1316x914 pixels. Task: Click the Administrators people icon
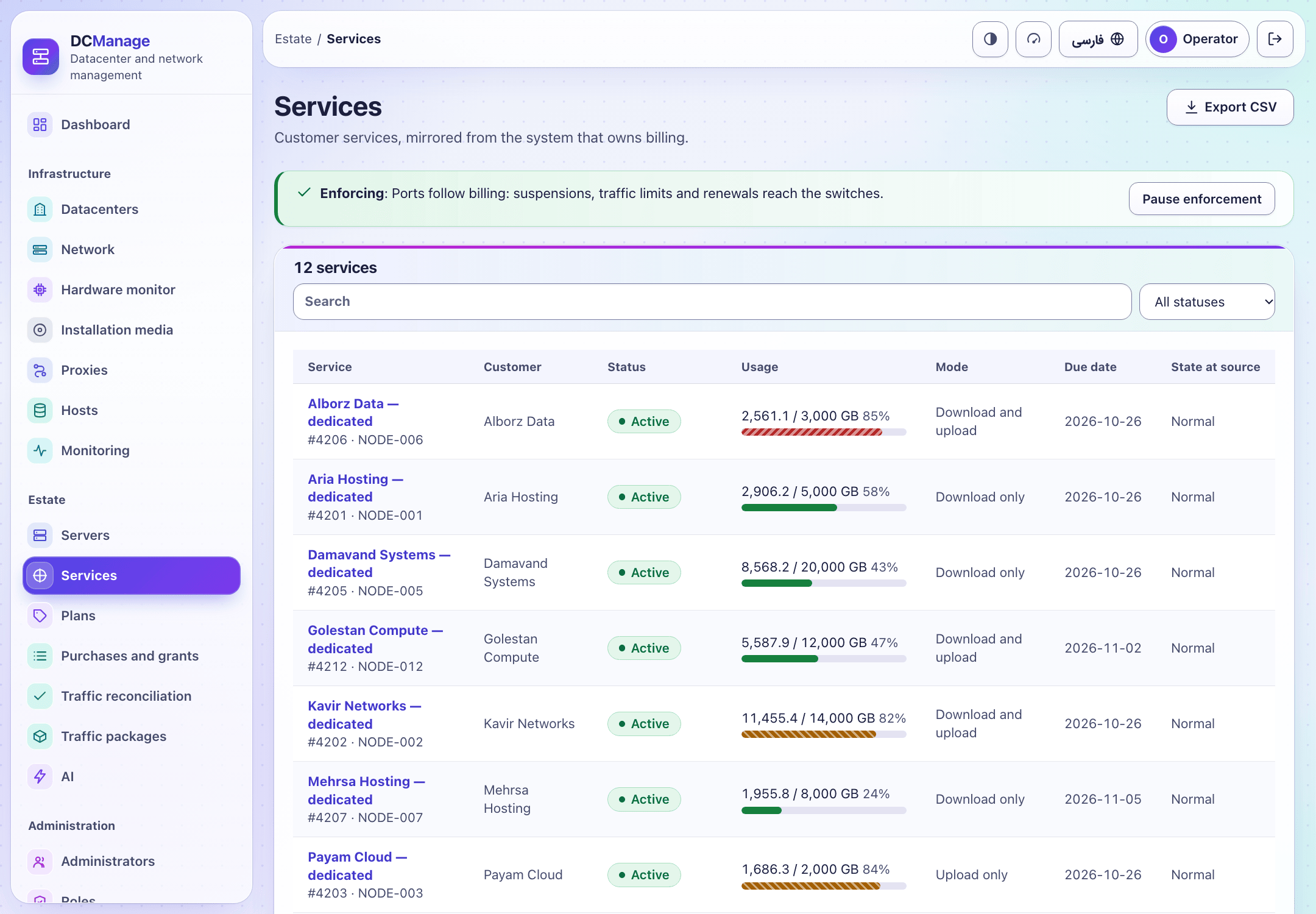(40, 862)
